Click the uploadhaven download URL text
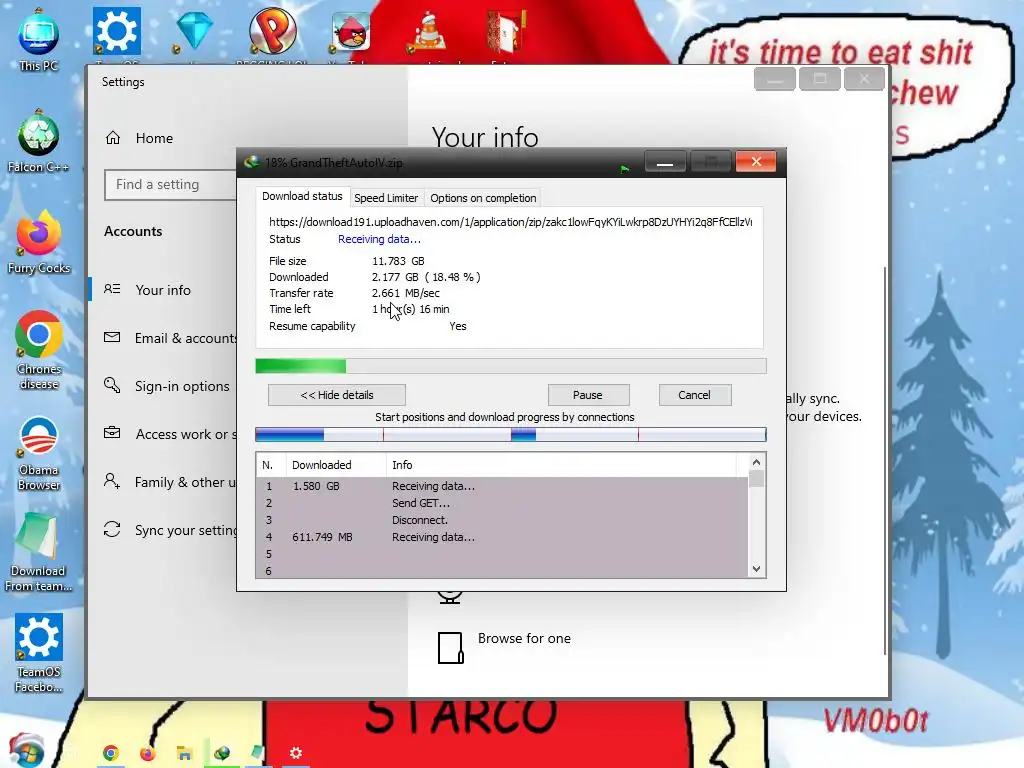This screenshot has width=1024, height=768. click(x=510, y=222)
